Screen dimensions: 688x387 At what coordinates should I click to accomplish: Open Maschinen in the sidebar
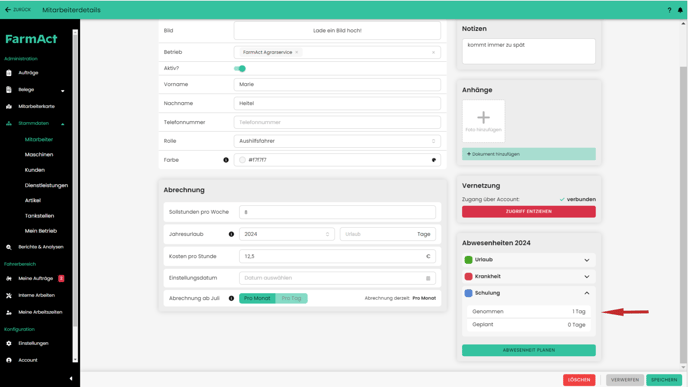click(x=39, y=154)
